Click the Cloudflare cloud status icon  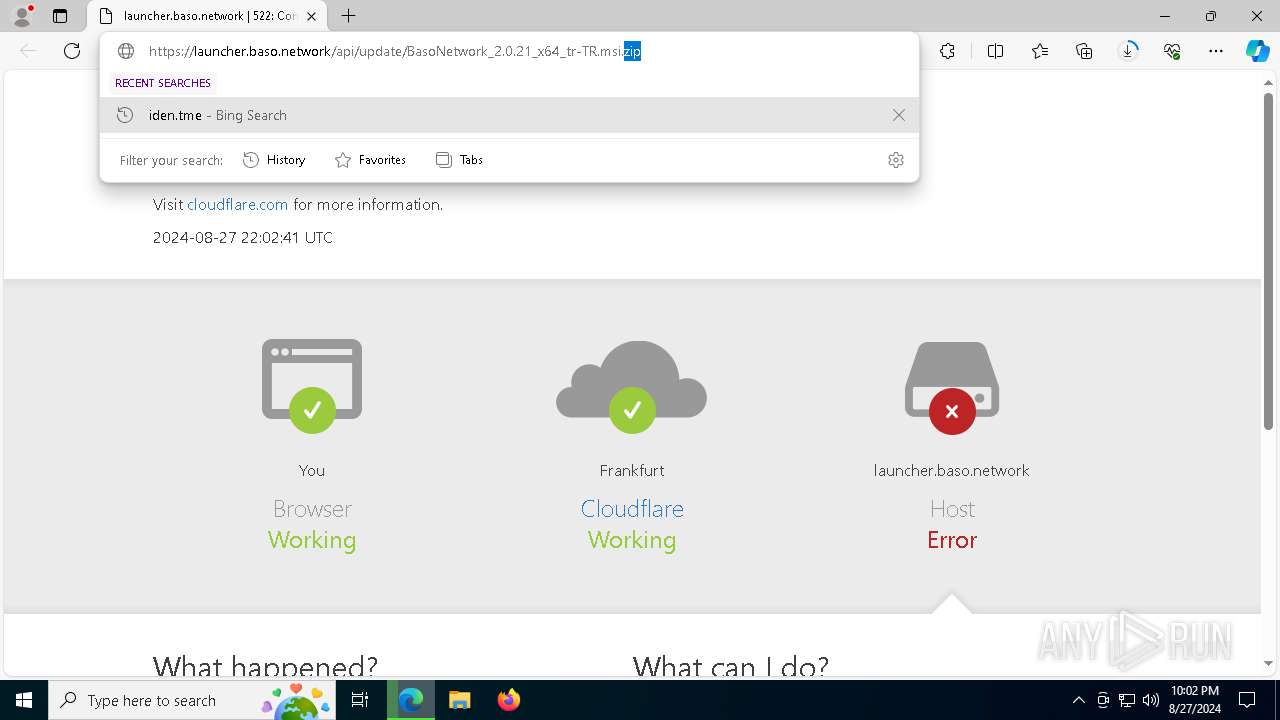(632, 387)
